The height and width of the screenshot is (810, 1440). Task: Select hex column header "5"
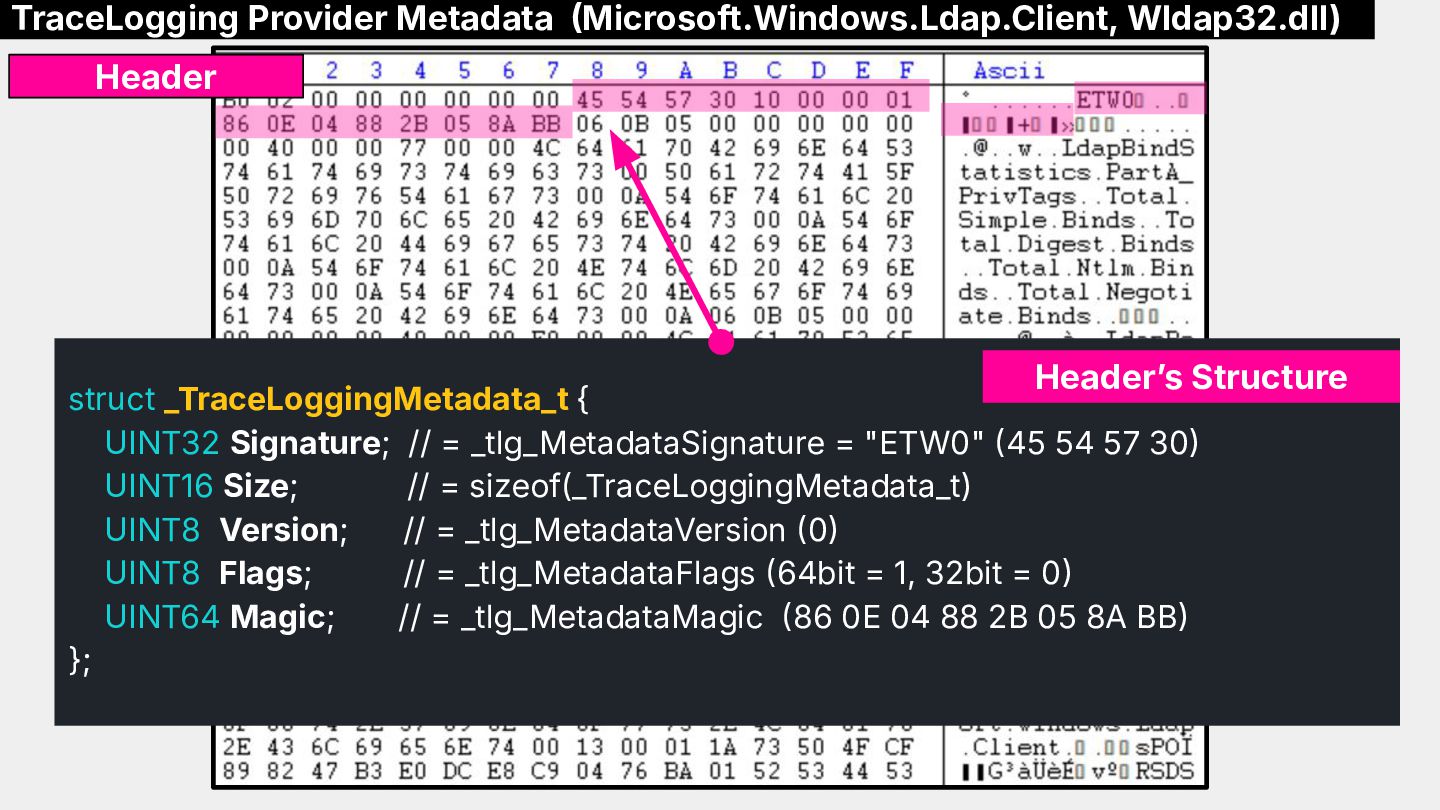(x=464, y=70)
